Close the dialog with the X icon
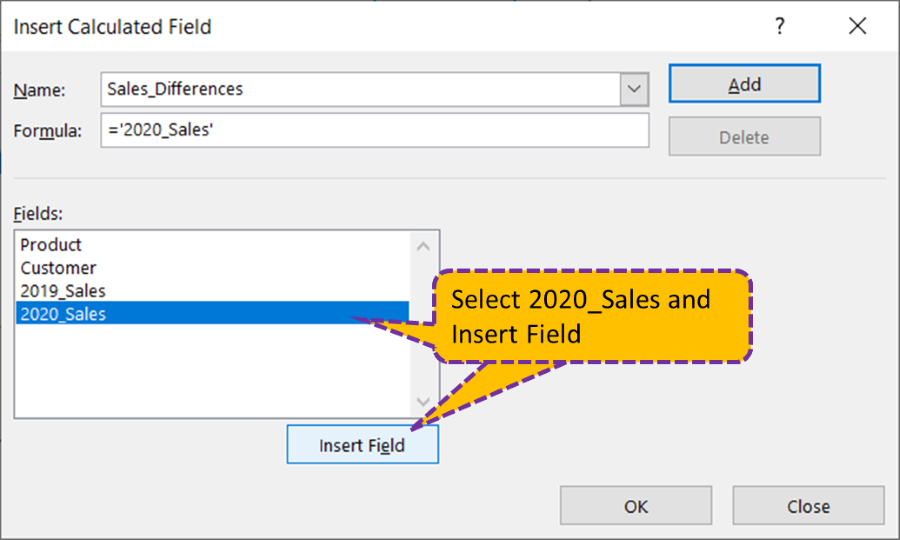The height and width of the screenshot is (540, 900). tap(857, 27)
